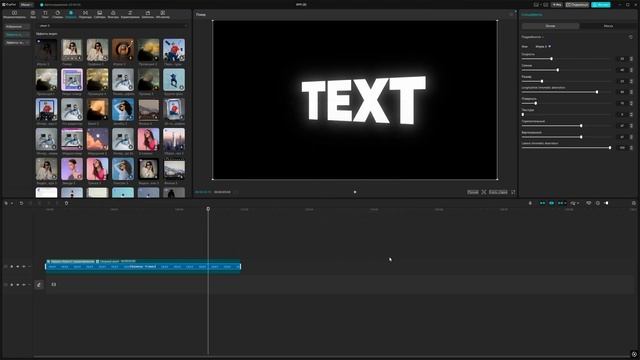Click the Redo arrow in timeline toolbar

click(30, 203)
